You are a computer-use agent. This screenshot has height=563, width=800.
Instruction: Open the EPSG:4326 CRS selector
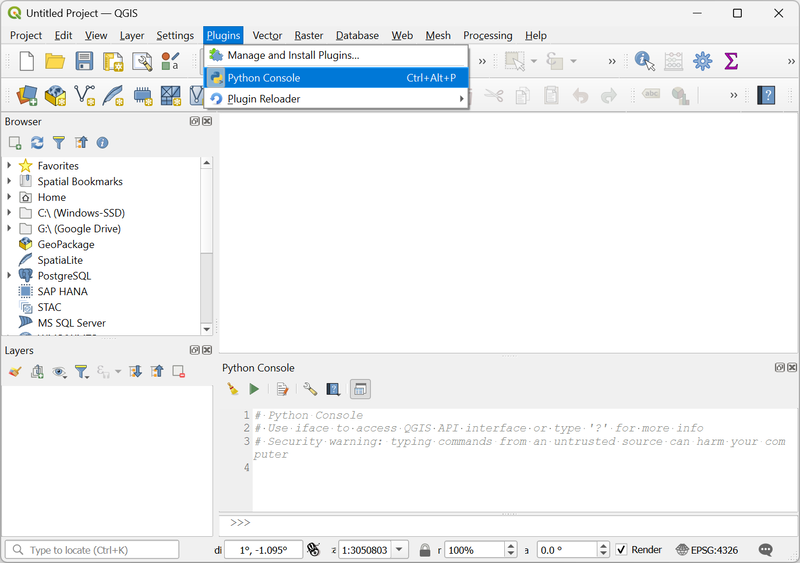(x=707, y=550)
